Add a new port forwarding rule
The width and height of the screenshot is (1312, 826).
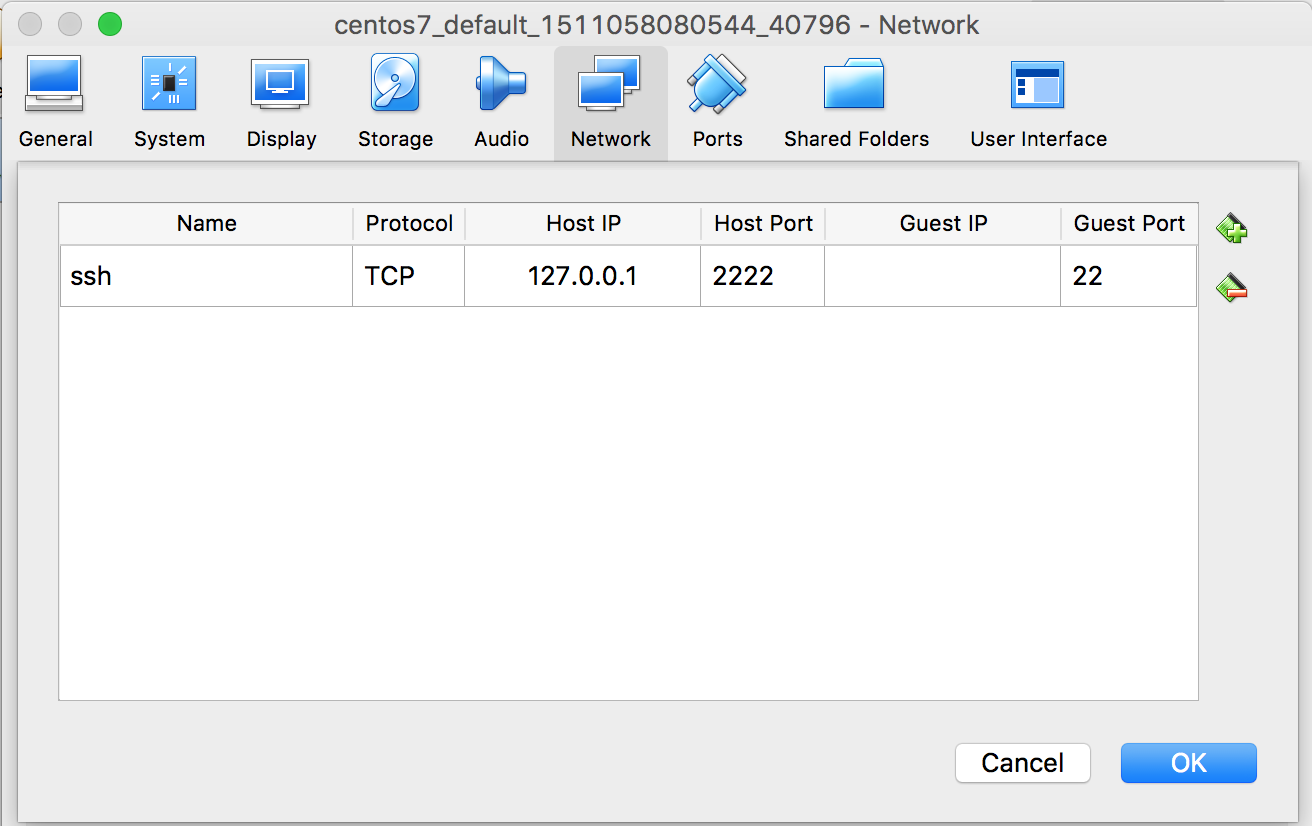tap(1231, 229)
